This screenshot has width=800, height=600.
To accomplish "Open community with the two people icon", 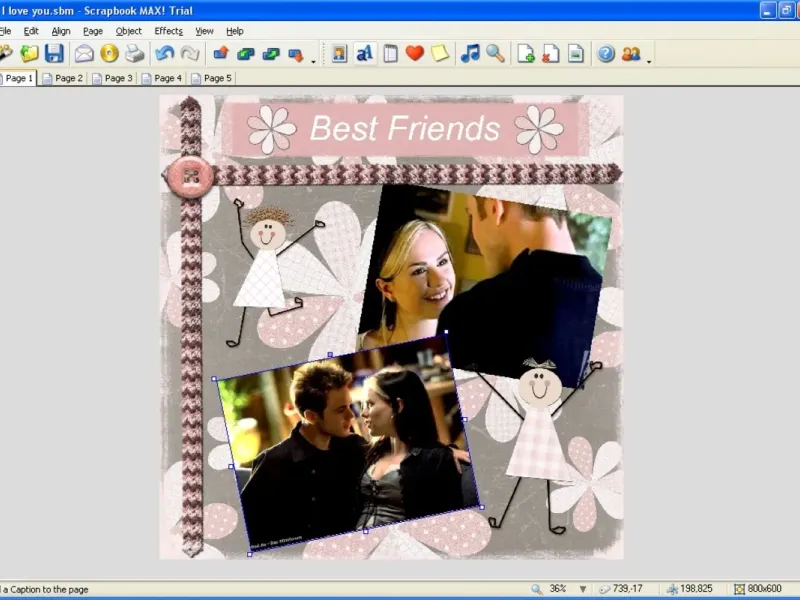I will pos(631,54).
